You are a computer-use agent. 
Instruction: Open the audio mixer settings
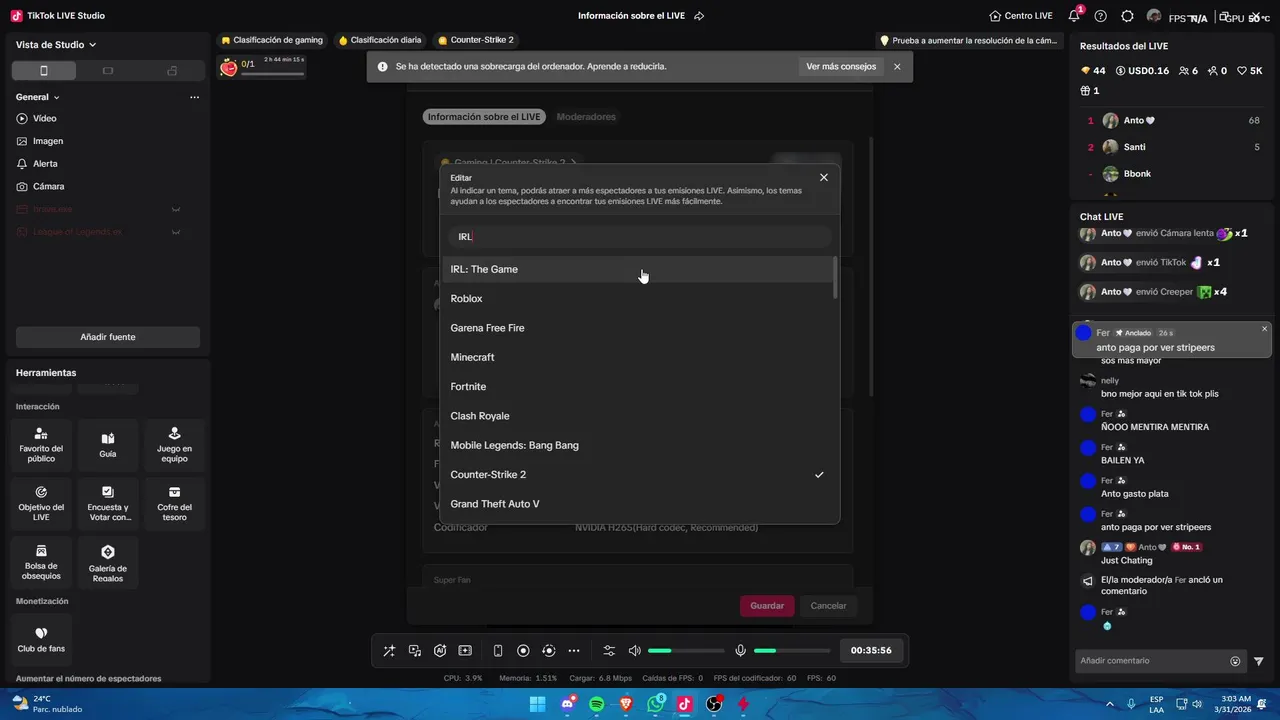[x=609, y=651]
